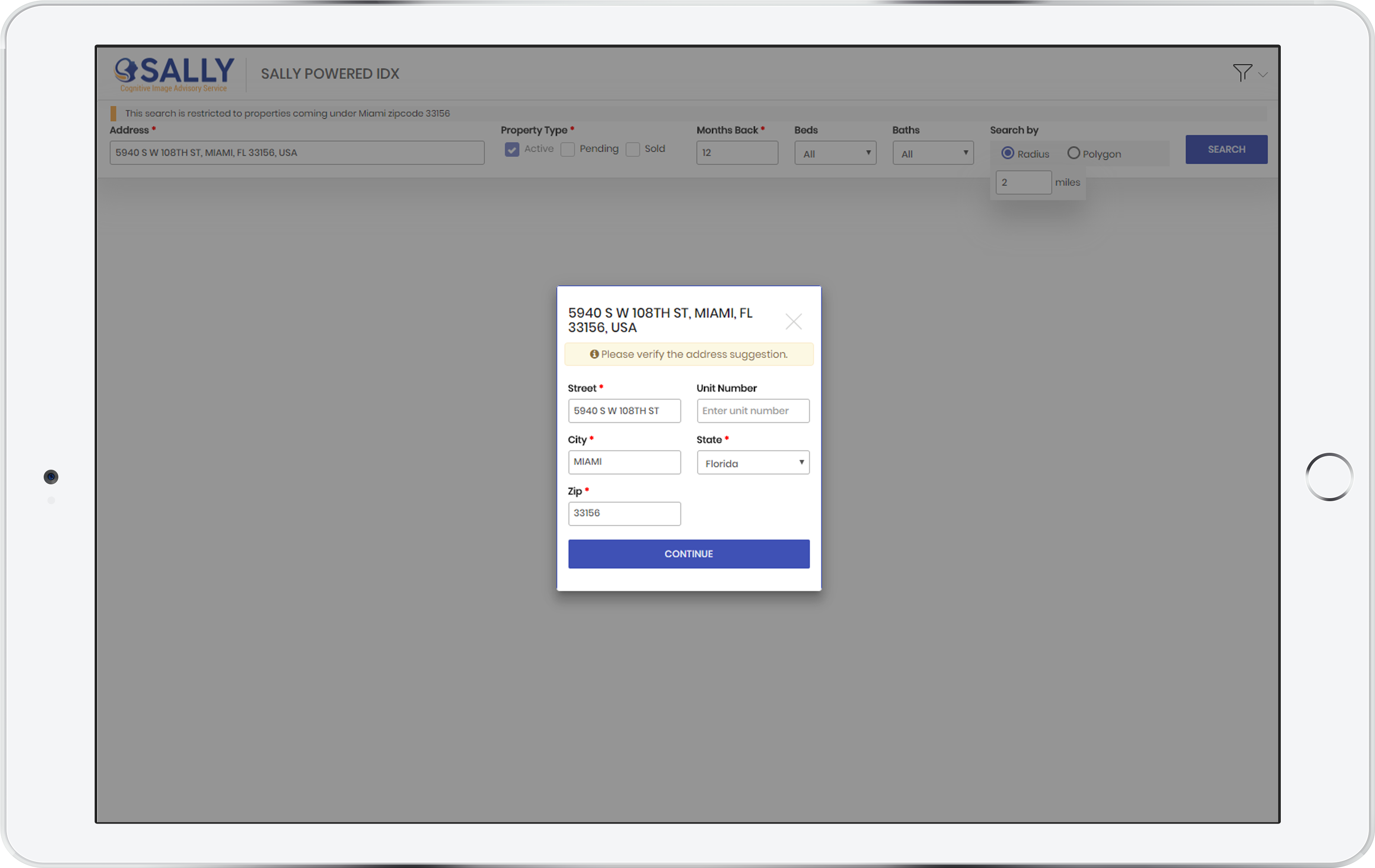The height and width of the screenshot is (868, 1375).
Task: Open the Beds dropdown
Action: [835, 153]
